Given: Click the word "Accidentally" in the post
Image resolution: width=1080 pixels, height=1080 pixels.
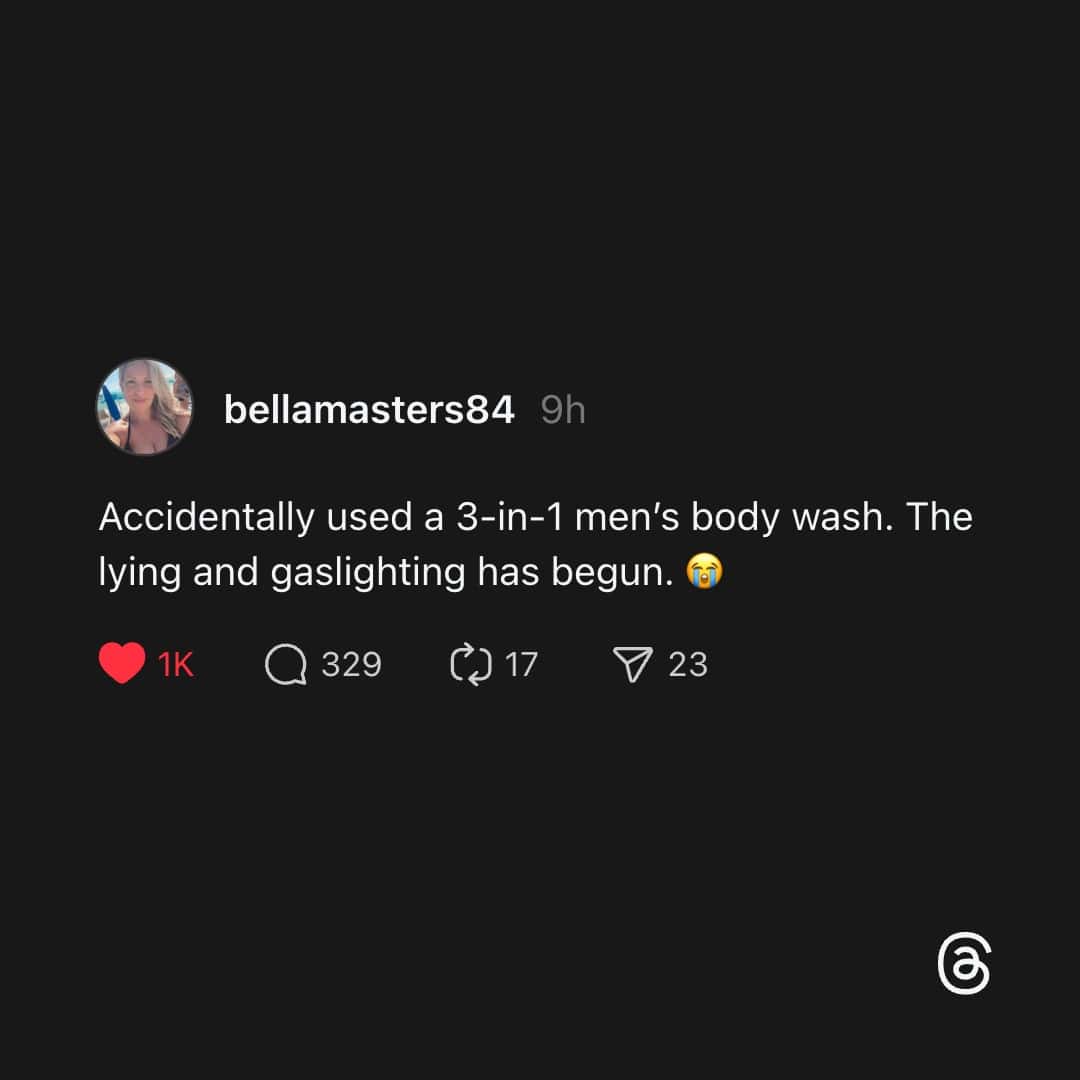Looking at the screenshot, I should (207, 517).
